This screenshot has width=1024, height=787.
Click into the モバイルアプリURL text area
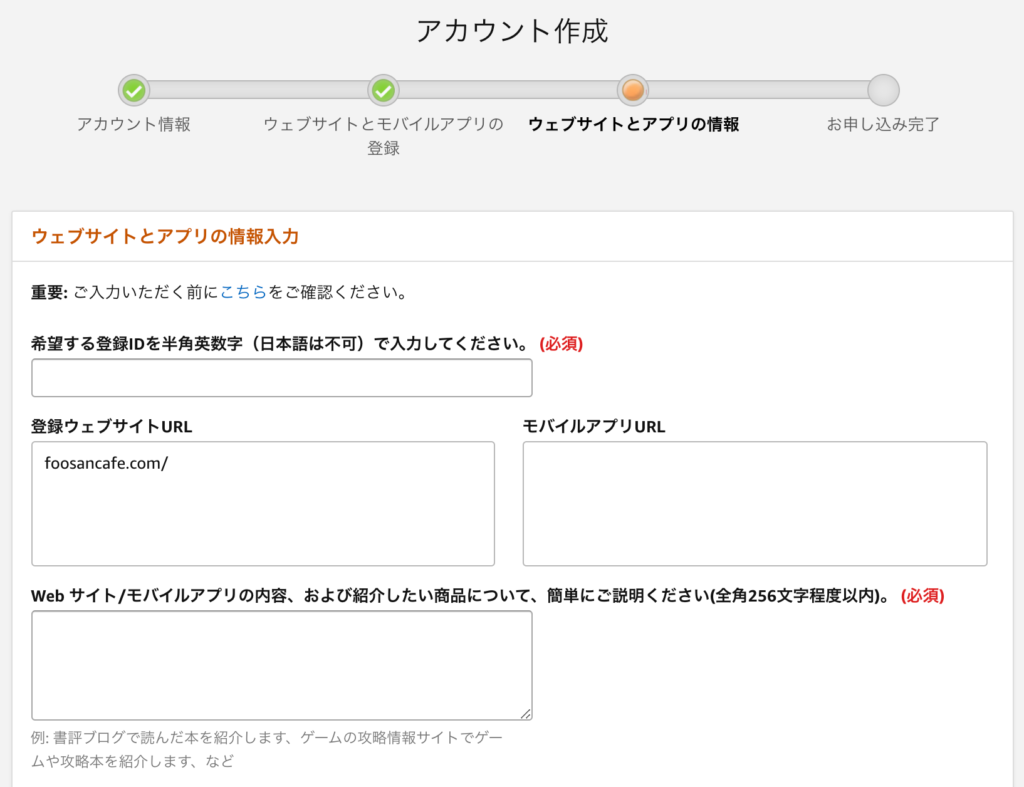[x=754, y=504]
